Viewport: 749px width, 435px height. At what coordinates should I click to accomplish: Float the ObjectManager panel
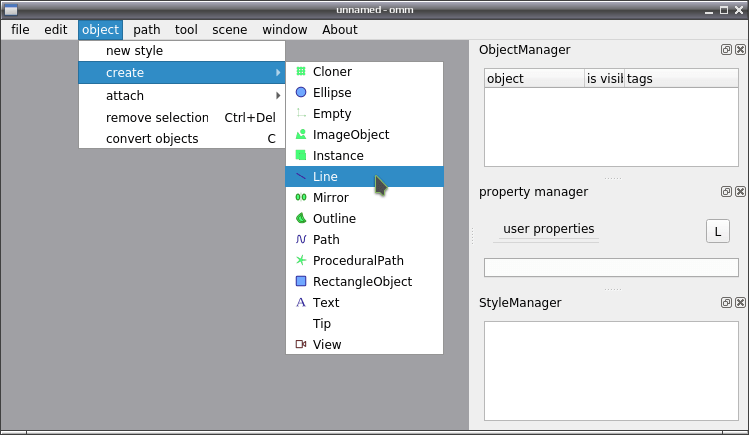[726, 50]
